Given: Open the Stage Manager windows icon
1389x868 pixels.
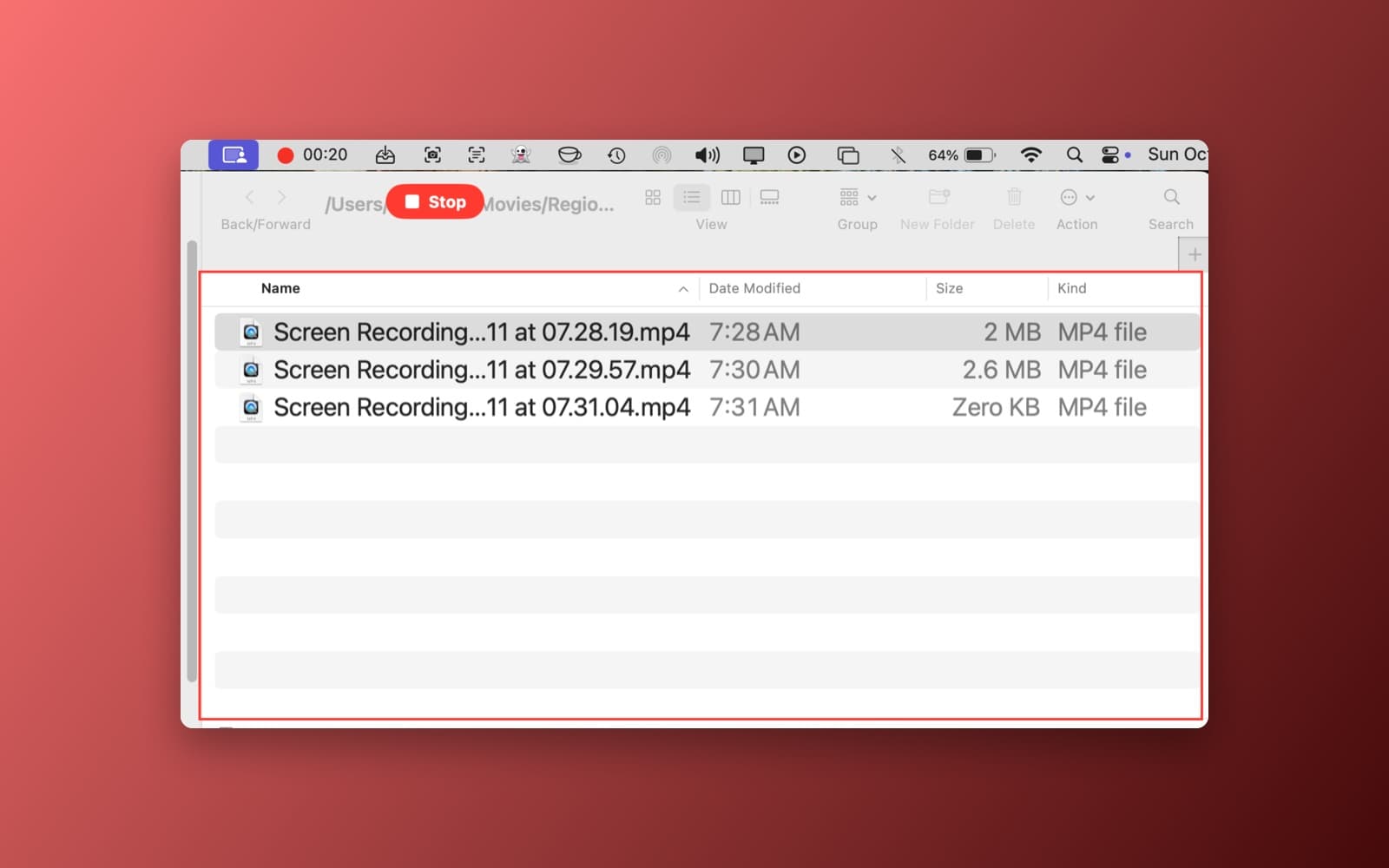Looking at the screenshot, I should coord(848,155).
